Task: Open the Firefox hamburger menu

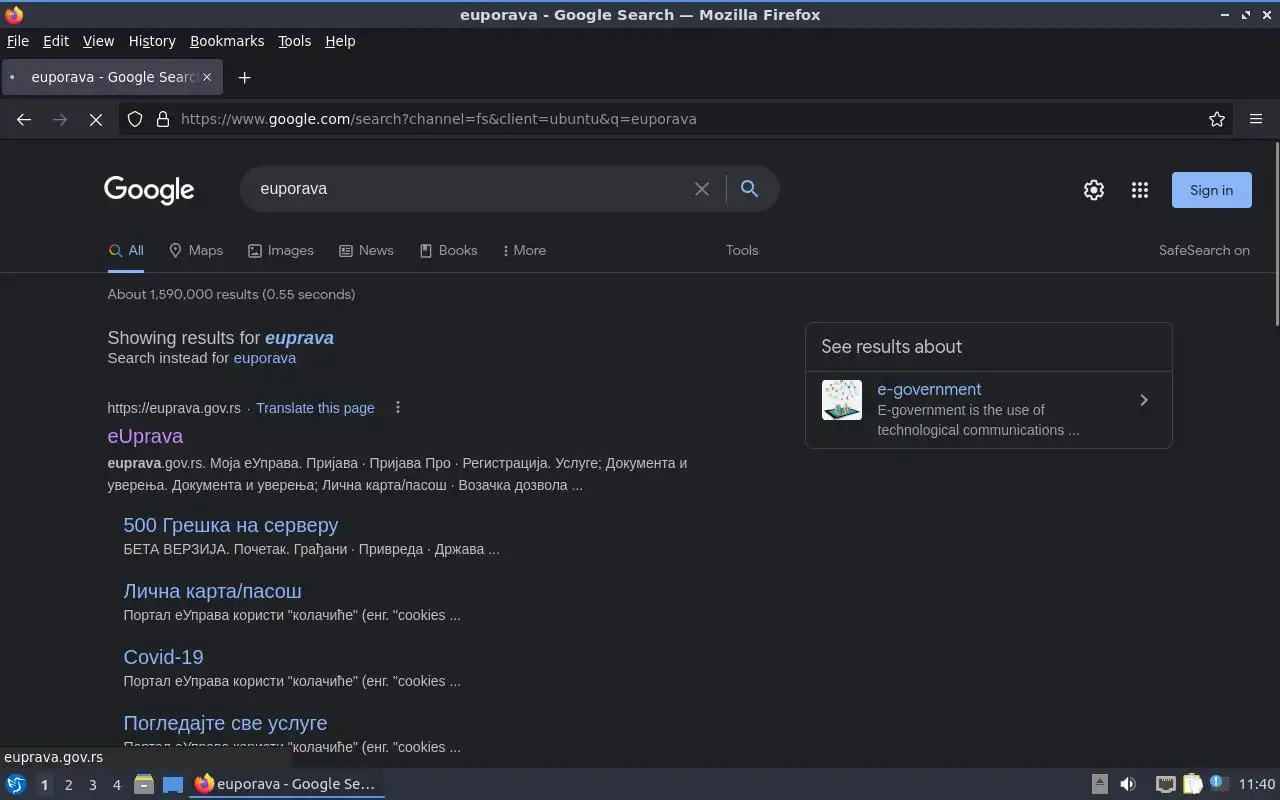Action: coord(1256,119)
